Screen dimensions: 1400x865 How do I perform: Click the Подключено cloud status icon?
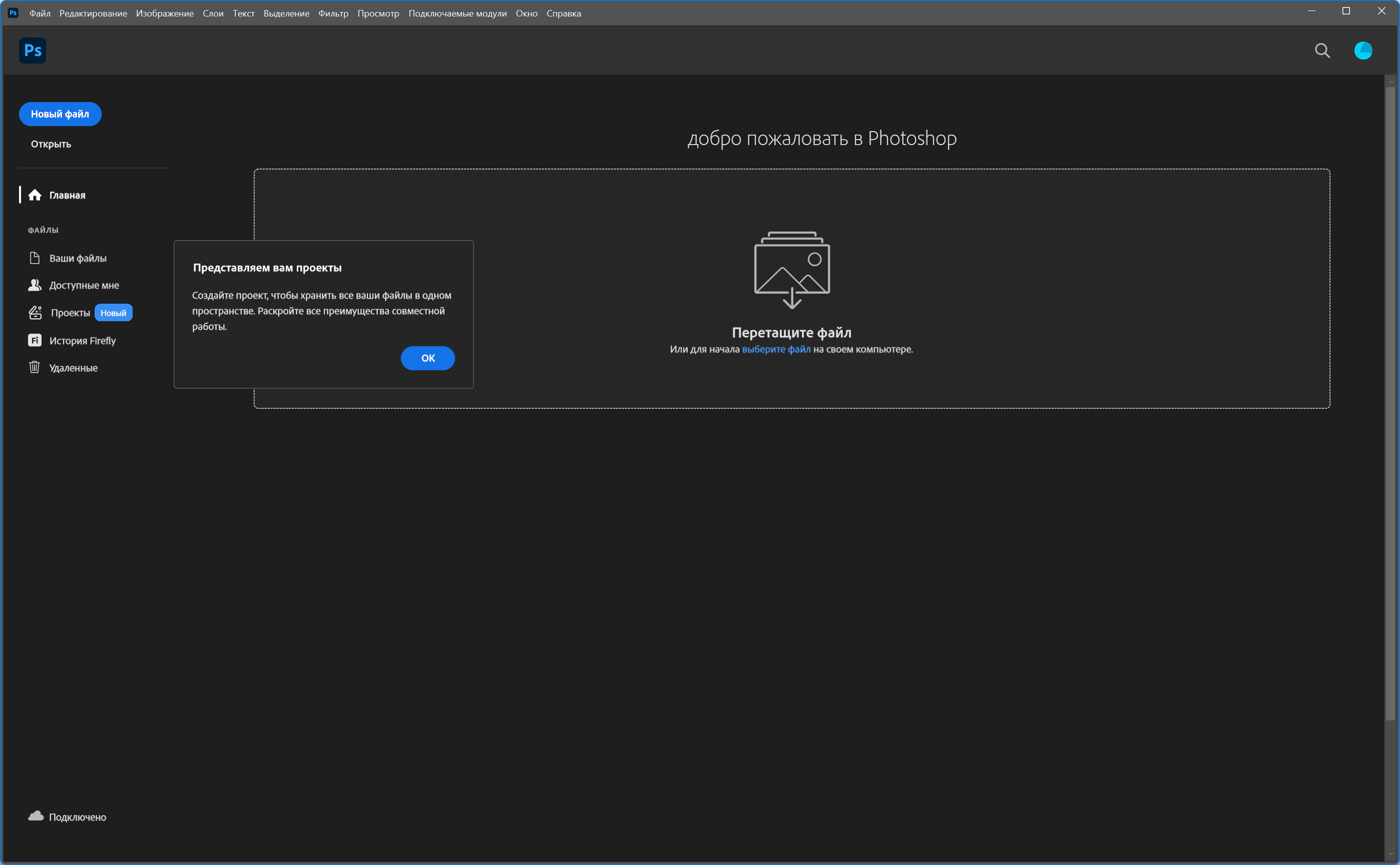(36, 816)
